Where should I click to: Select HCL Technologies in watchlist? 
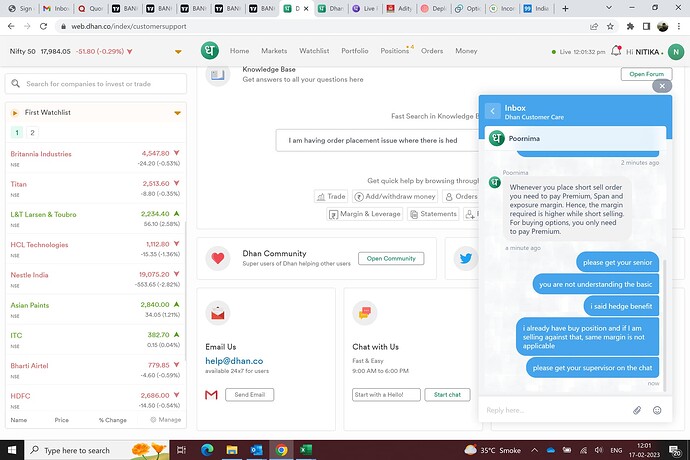point(95,249)
